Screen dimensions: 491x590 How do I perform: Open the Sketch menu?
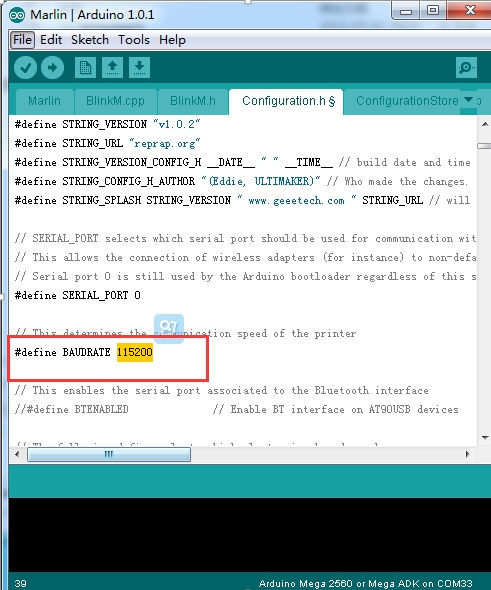(x=90, y=40)
